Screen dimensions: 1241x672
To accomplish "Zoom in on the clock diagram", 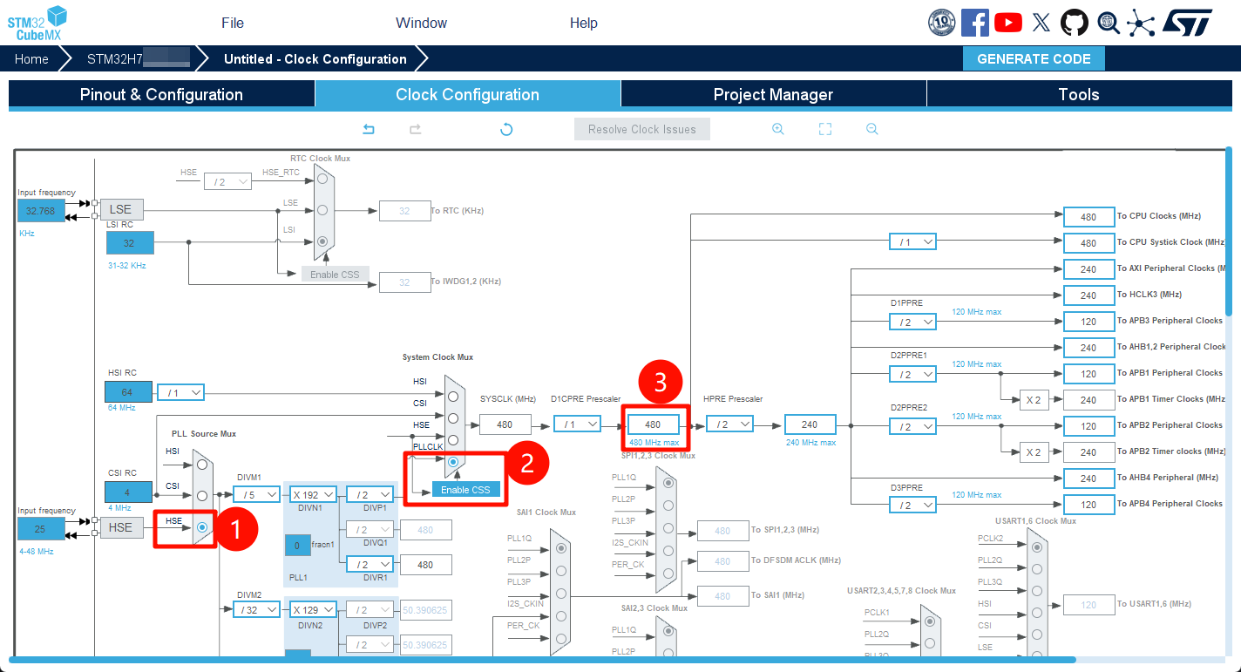I will coord(778,129).
